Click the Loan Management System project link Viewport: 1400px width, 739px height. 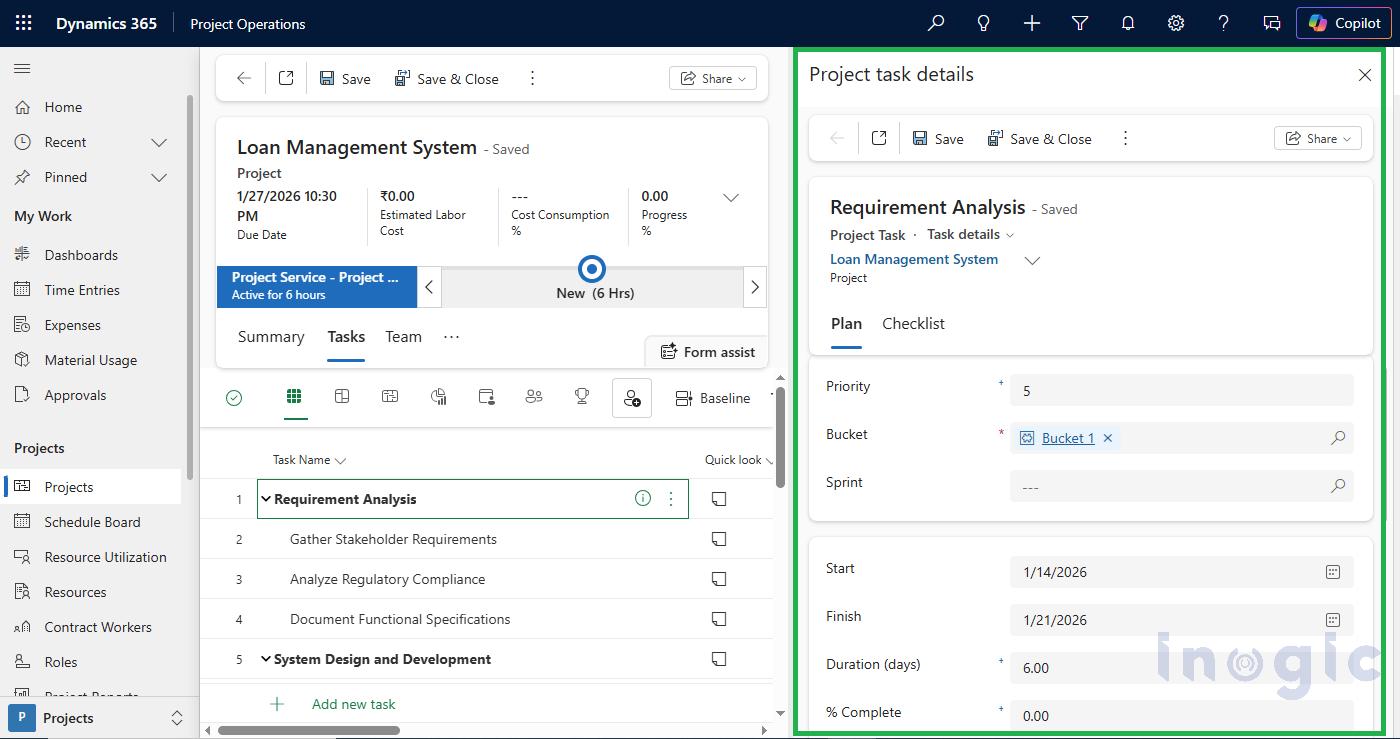913,259
